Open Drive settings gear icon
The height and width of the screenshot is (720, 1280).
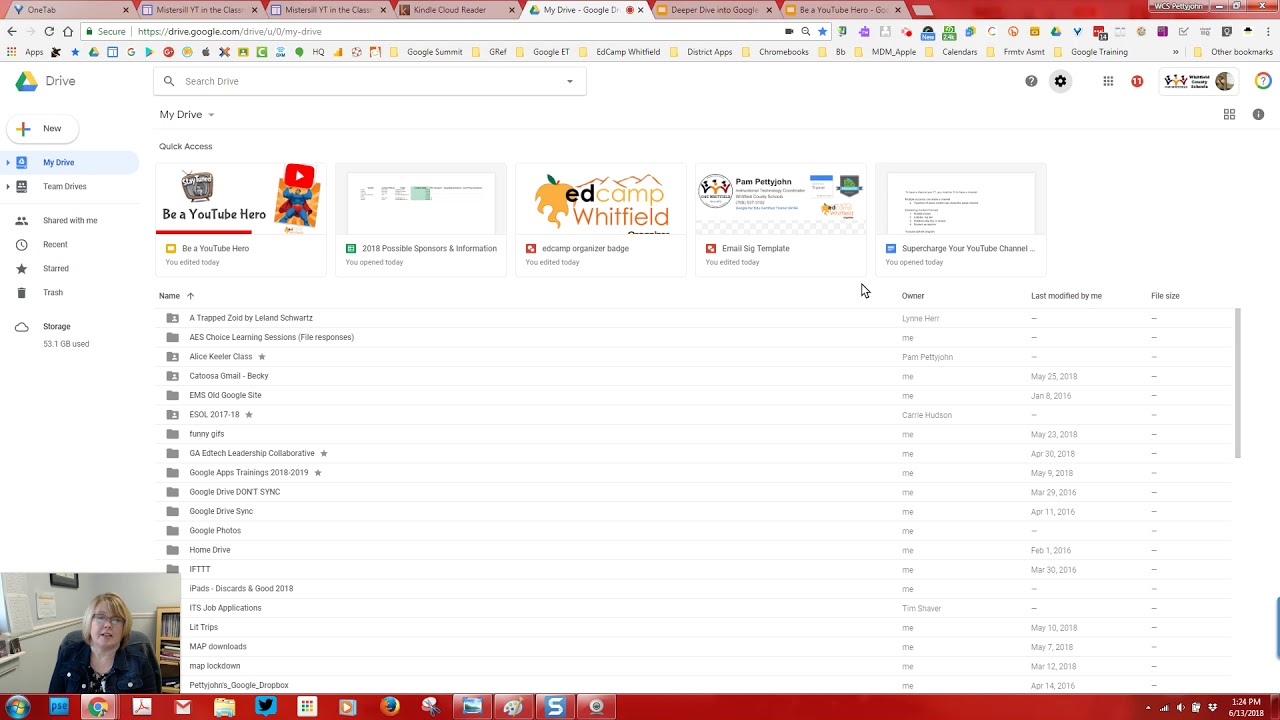pos(1061,81)
